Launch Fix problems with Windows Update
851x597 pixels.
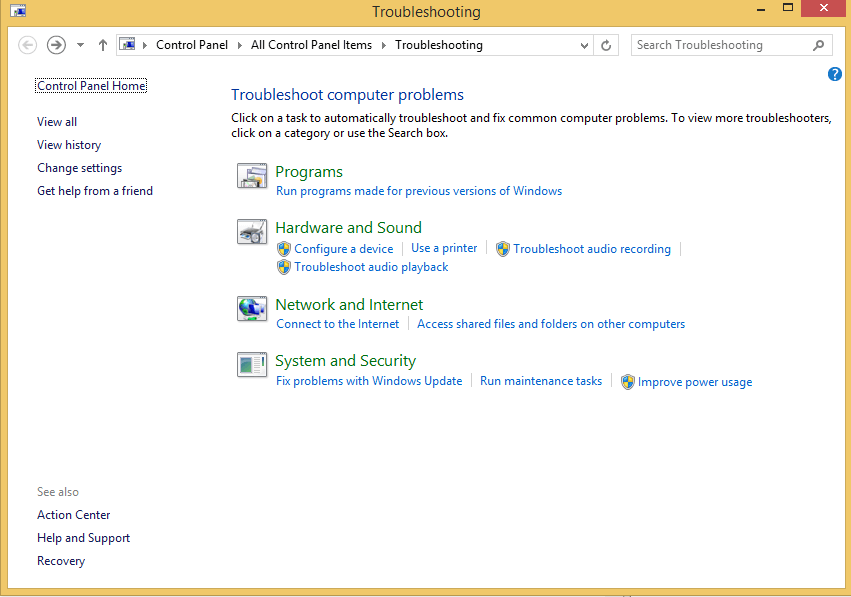pyautogui.click(x=369, y=381)
